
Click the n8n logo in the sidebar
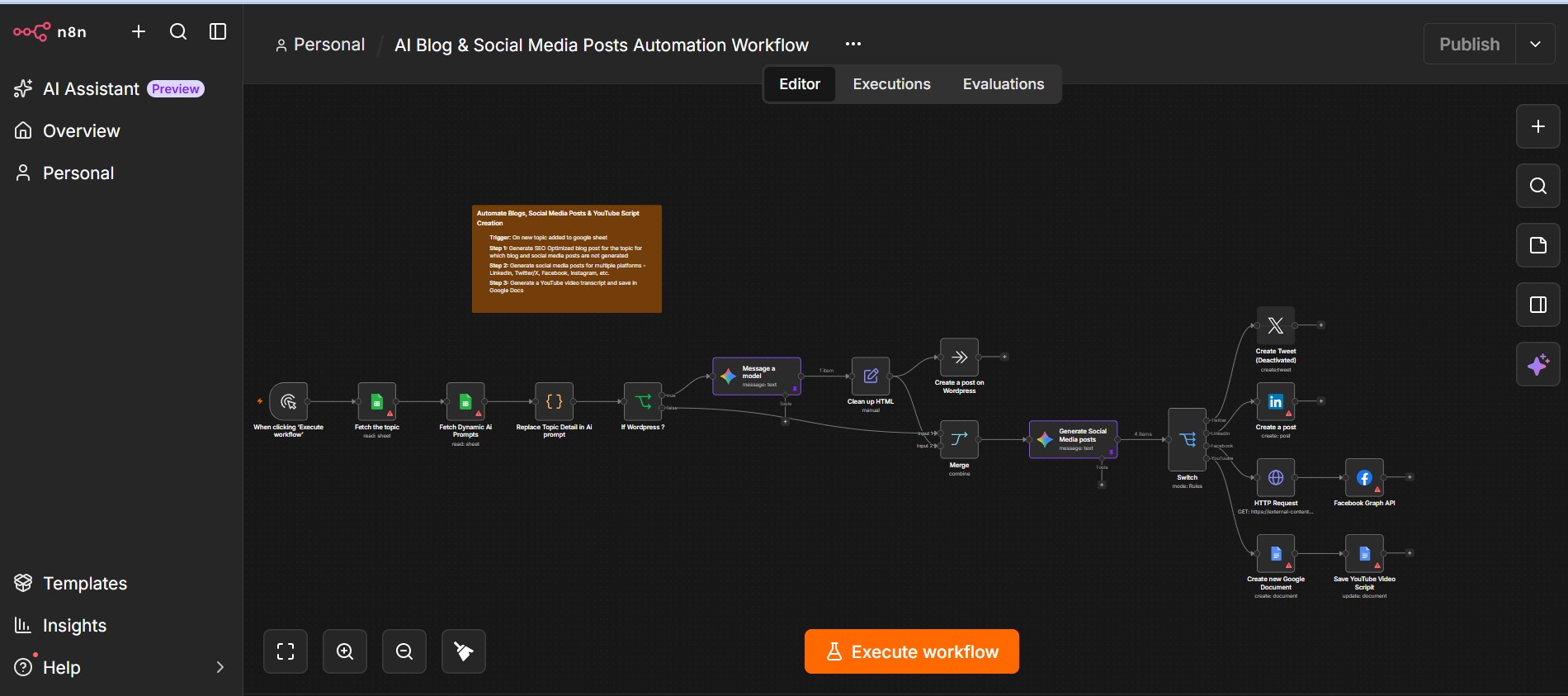click(50, 32)
